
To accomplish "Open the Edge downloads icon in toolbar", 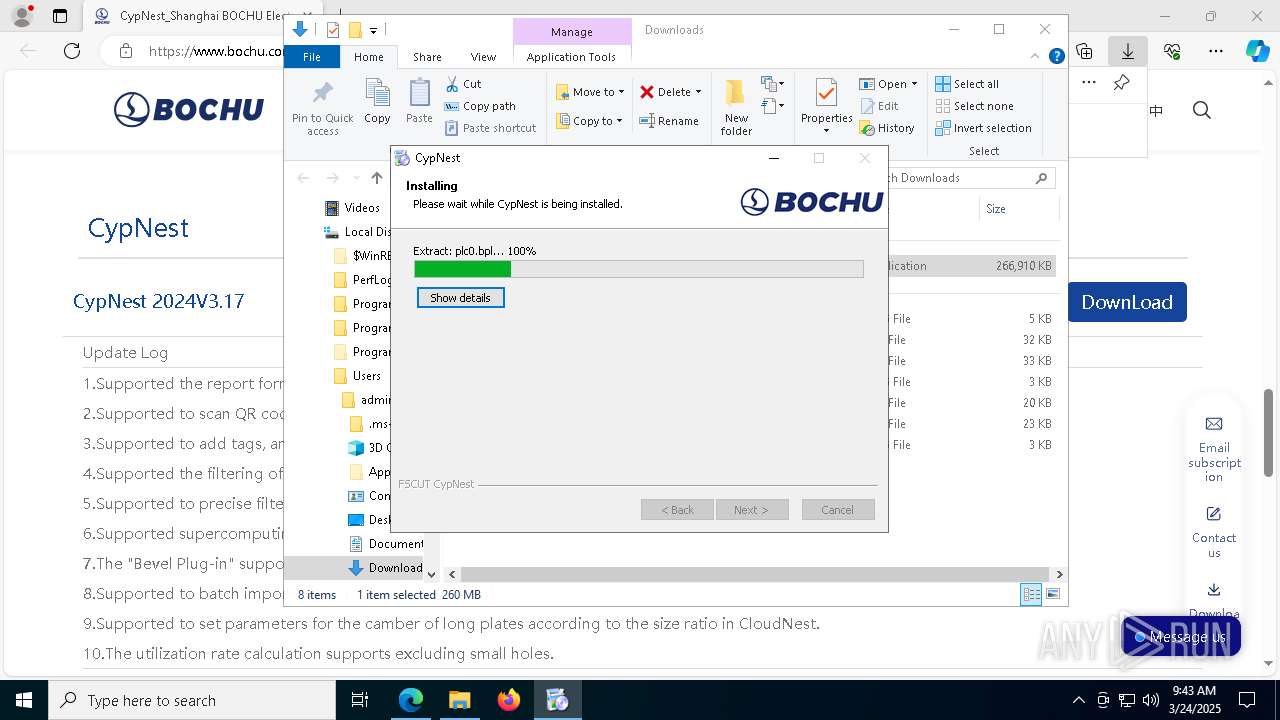I will (x=1128, y=51).
